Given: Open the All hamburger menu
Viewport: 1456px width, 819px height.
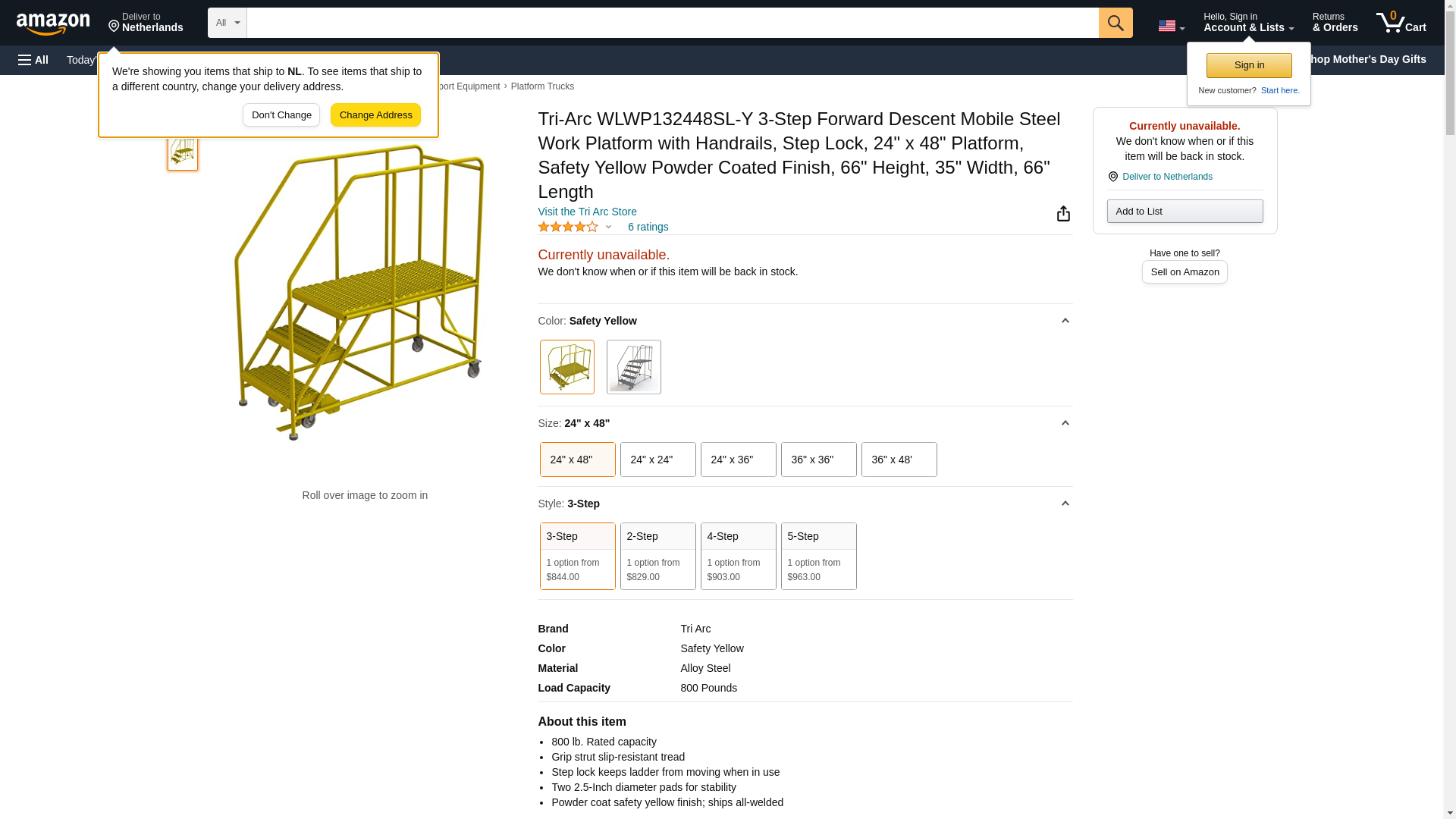Looking at the screenshot, I should 33,60.
